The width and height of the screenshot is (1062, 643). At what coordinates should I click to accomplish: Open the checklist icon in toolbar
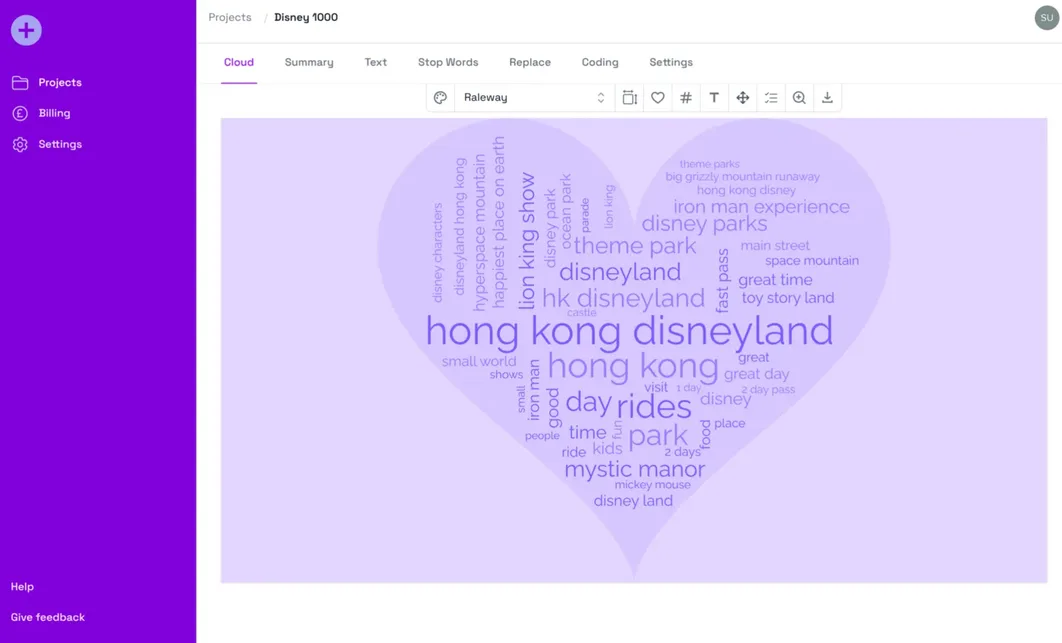[771, 98]
